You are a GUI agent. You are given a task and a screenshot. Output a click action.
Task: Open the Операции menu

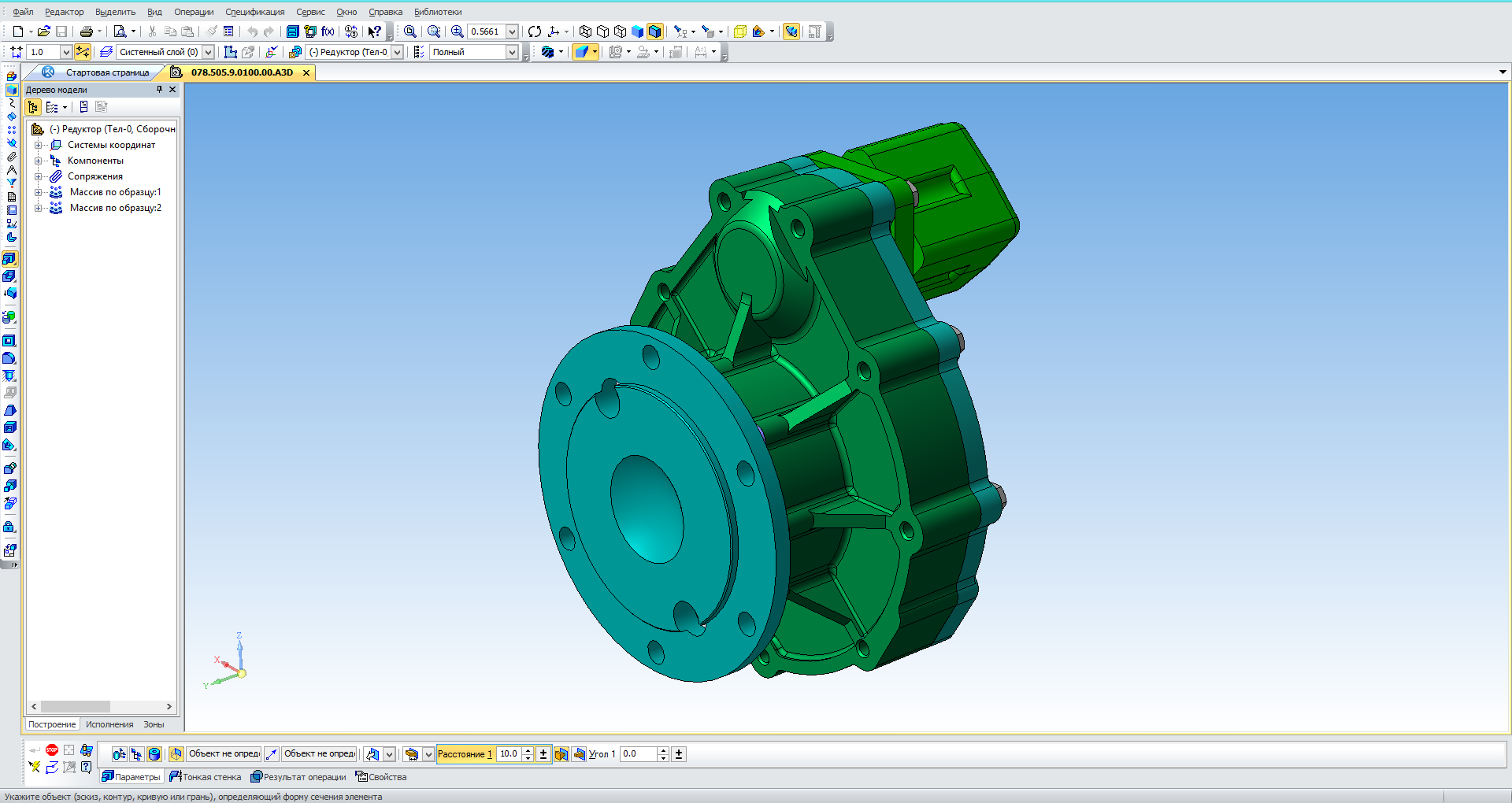point(194,12)
